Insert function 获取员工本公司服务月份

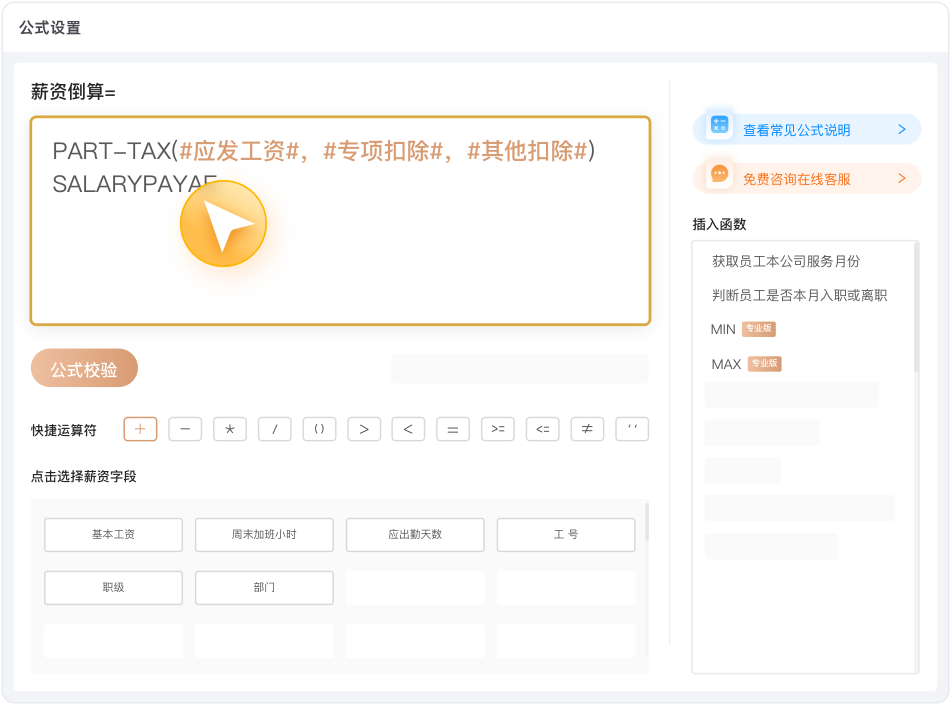(786, 261)
